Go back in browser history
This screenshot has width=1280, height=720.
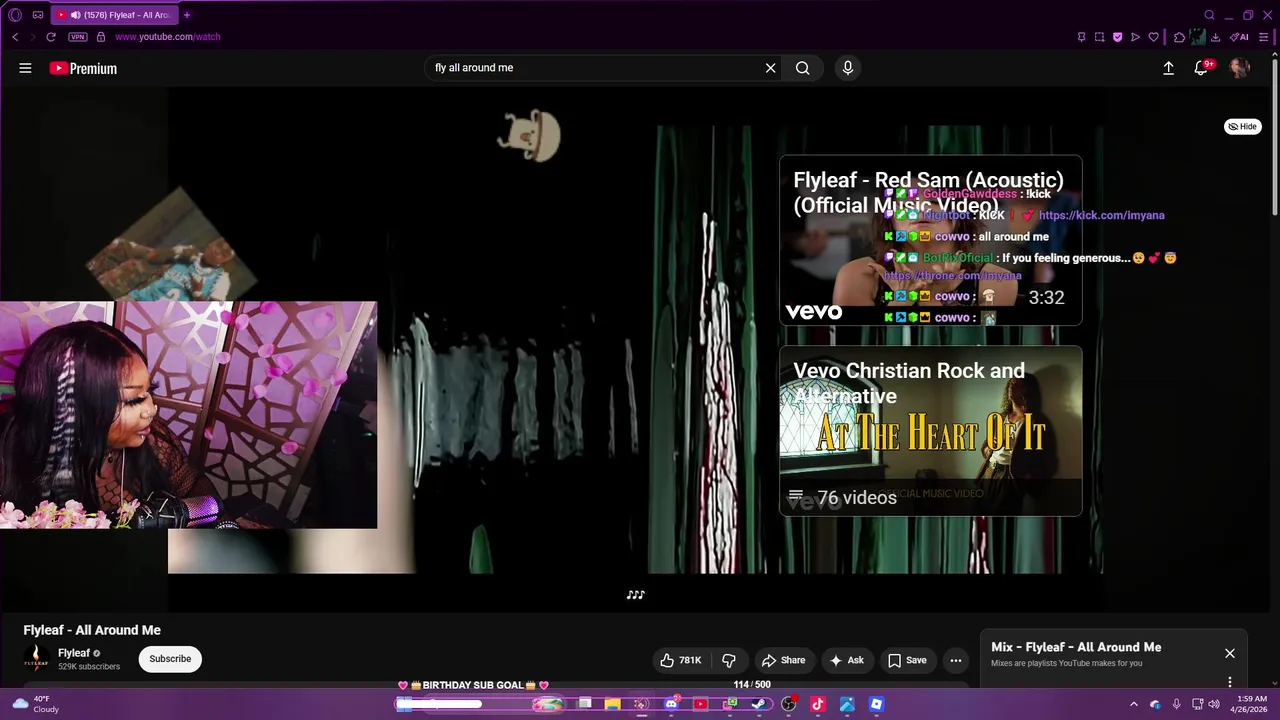pos(15,37)
